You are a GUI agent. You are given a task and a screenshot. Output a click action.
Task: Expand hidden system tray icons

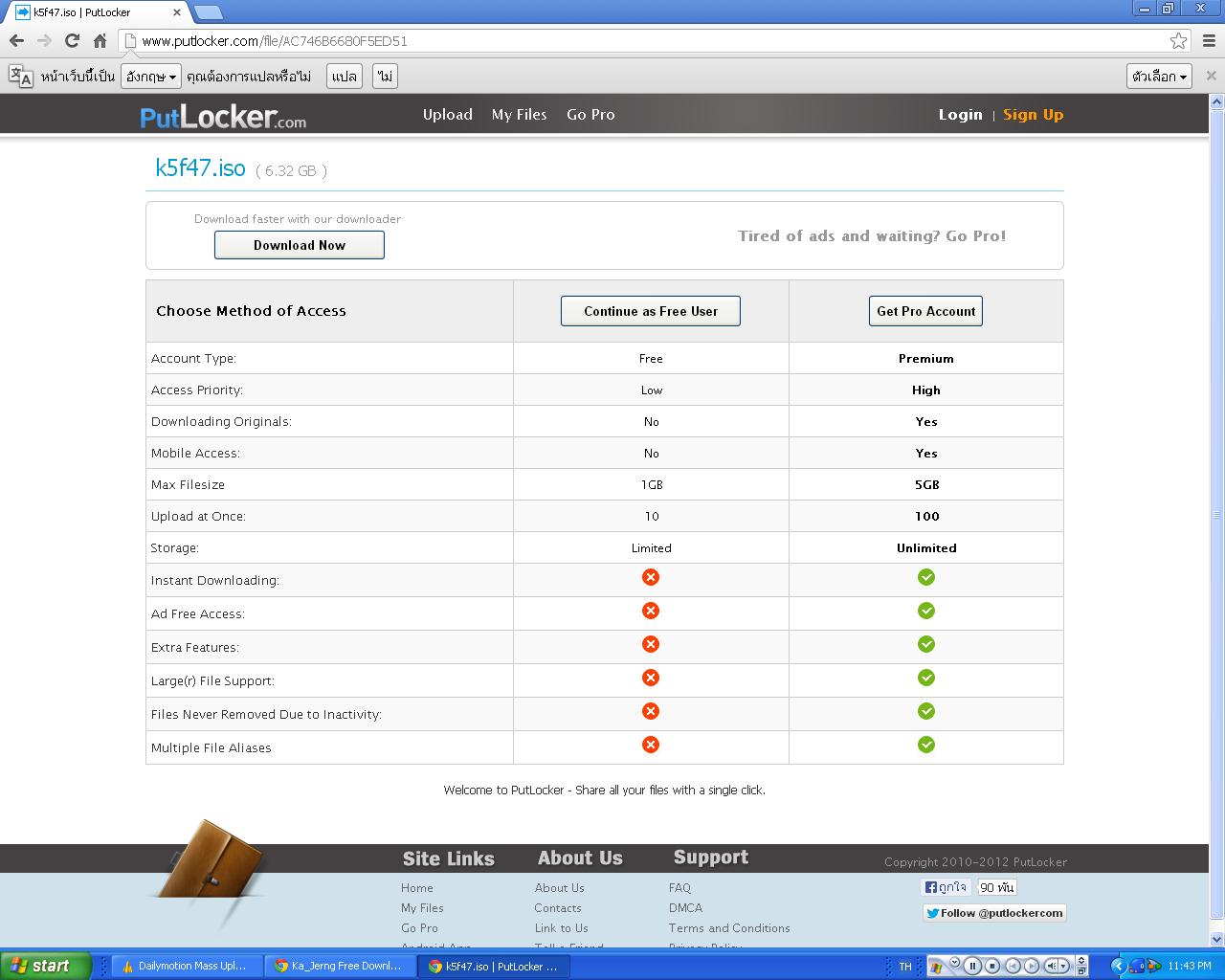(x=1117, y=966)
